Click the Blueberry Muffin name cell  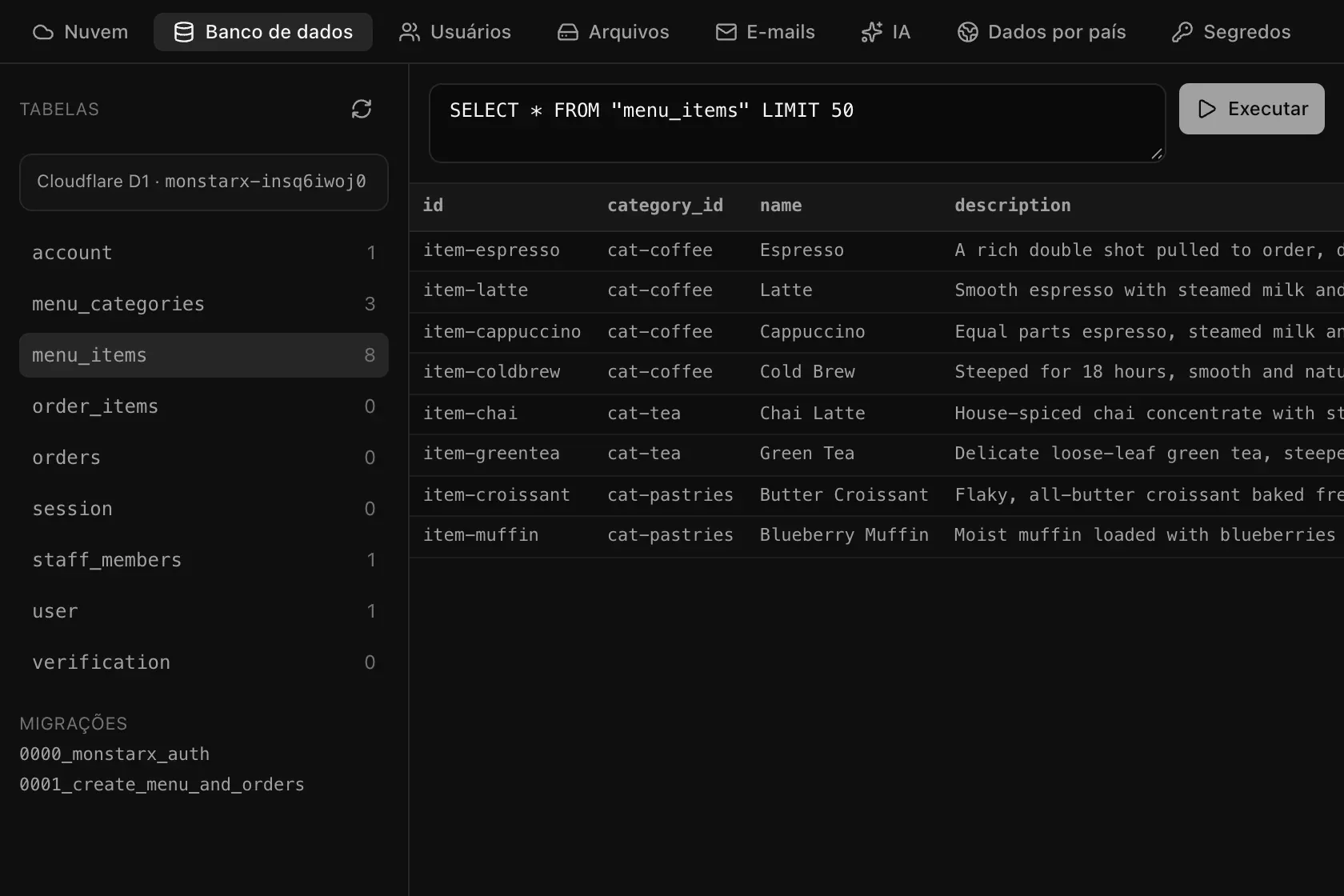(x=844, y=535)
